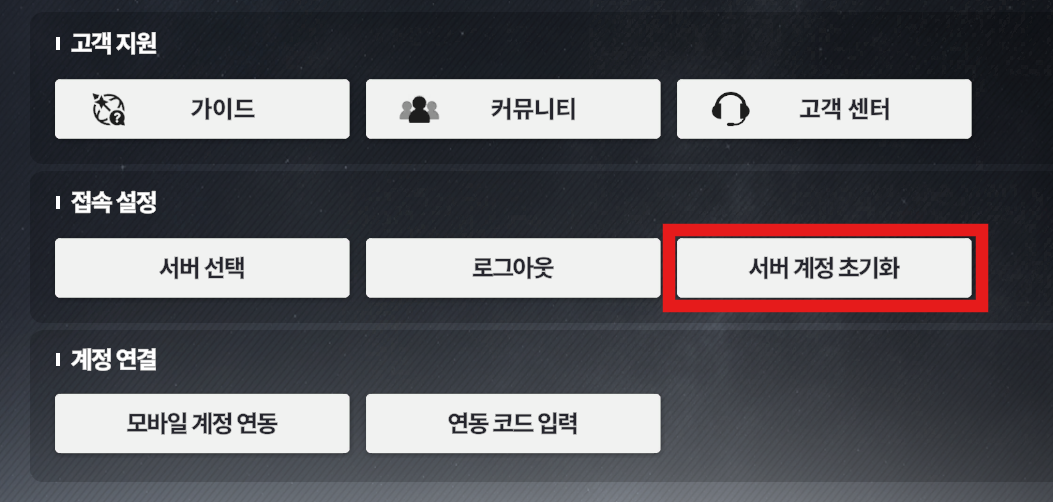Click the headset's microphone boom
The width and height of the screenshot is (1053, 502).
coord(737,121)
